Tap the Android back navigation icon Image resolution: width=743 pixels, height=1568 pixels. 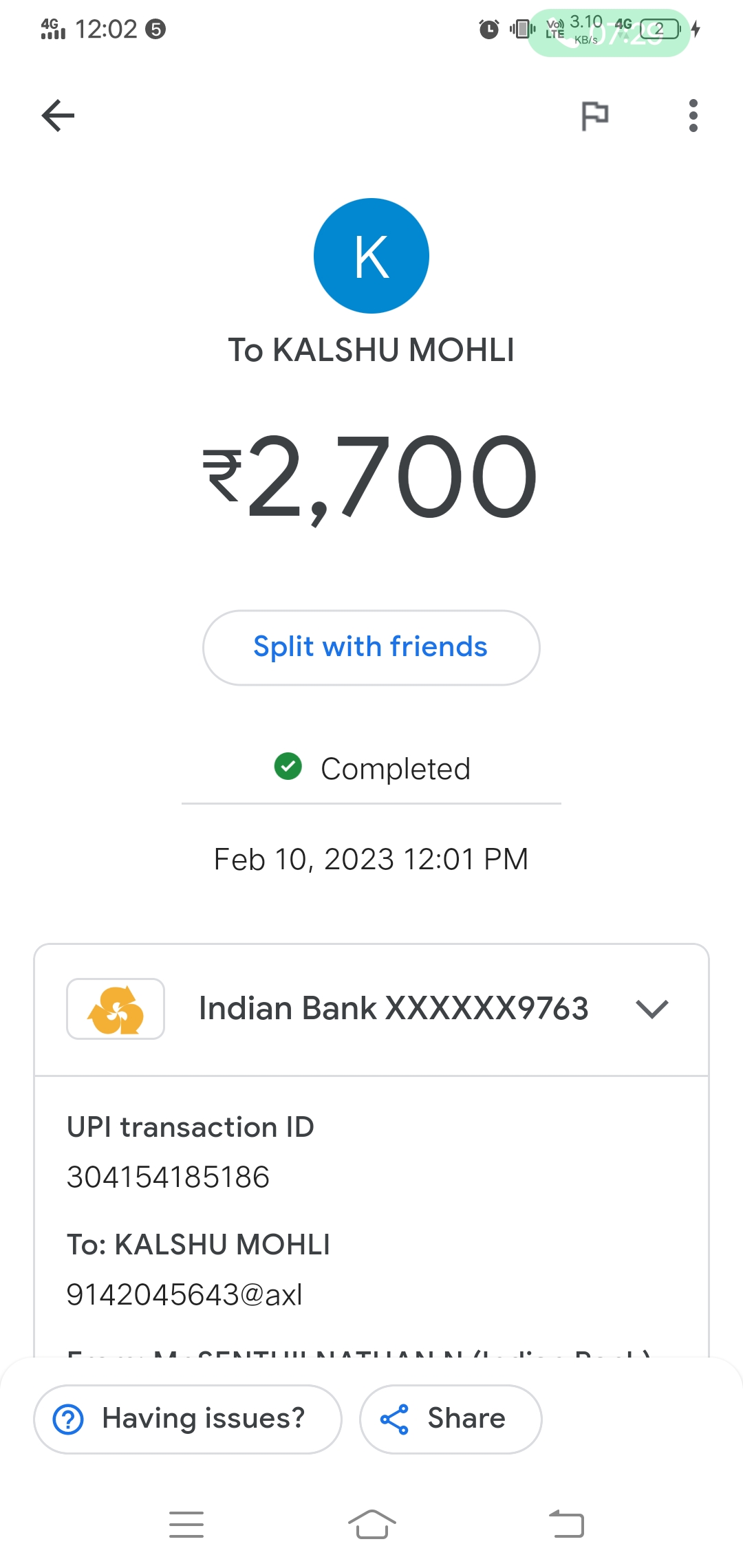(x=567, y=1525)
